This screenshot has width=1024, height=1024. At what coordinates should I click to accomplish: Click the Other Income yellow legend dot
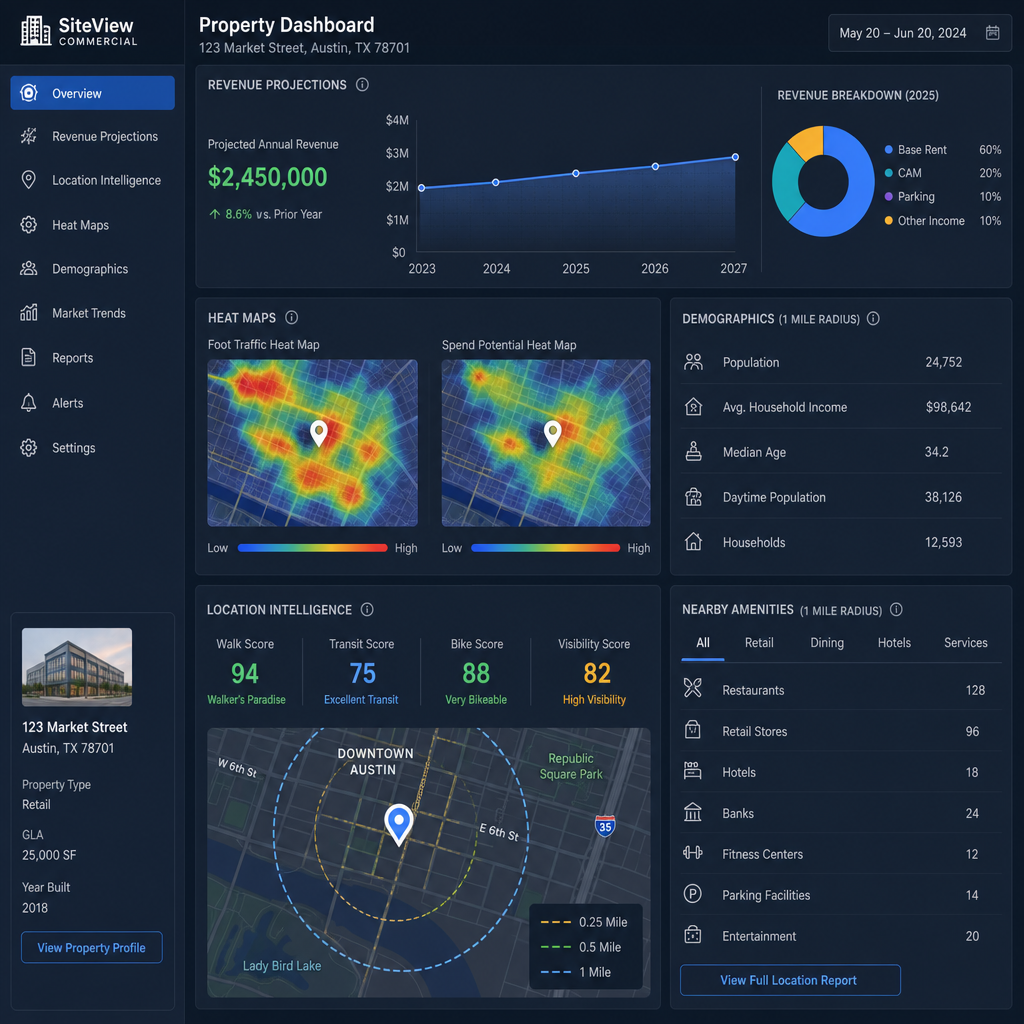(889, 221)
